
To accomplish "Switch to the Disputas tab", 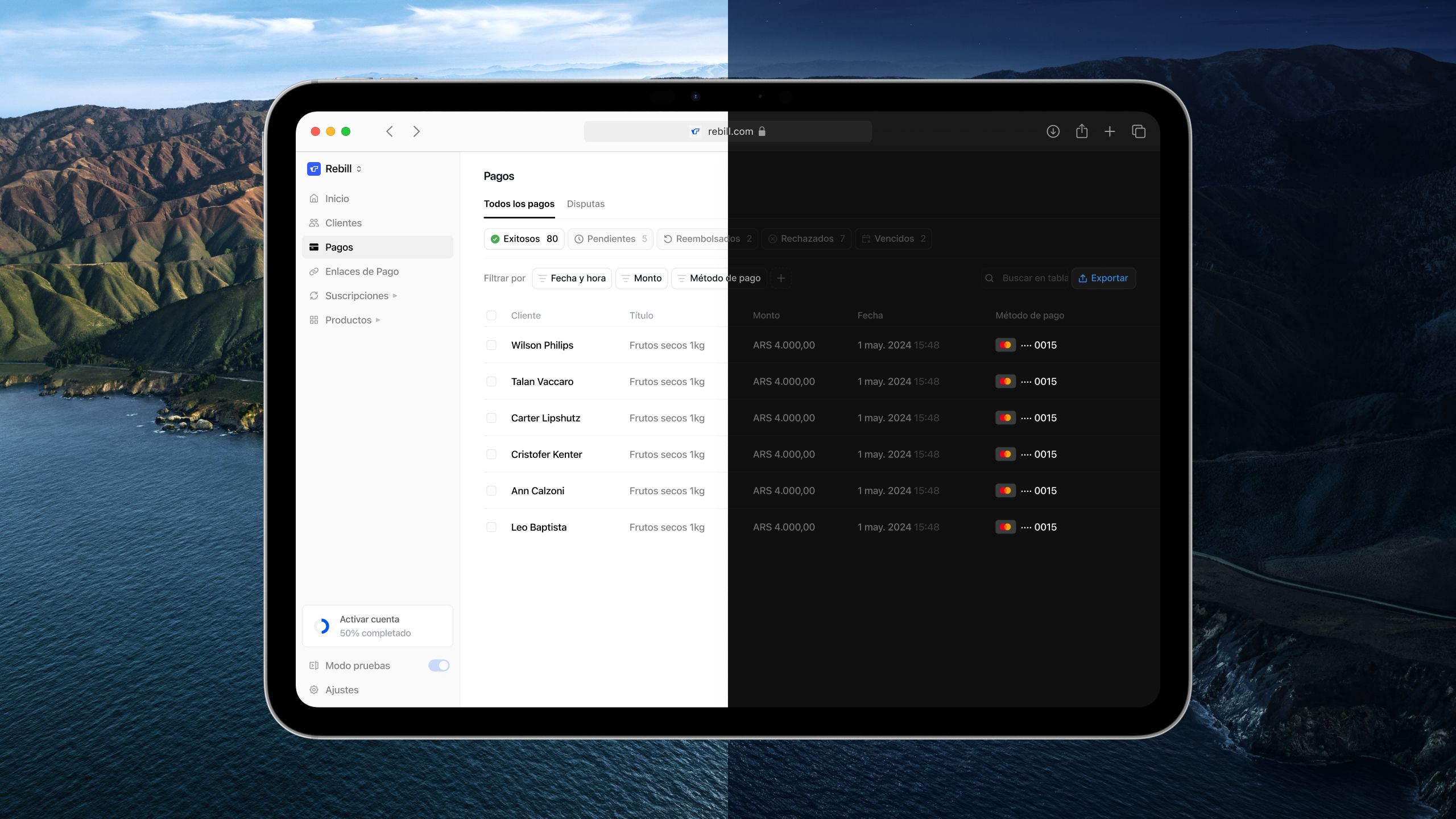I will click(585, 204).
